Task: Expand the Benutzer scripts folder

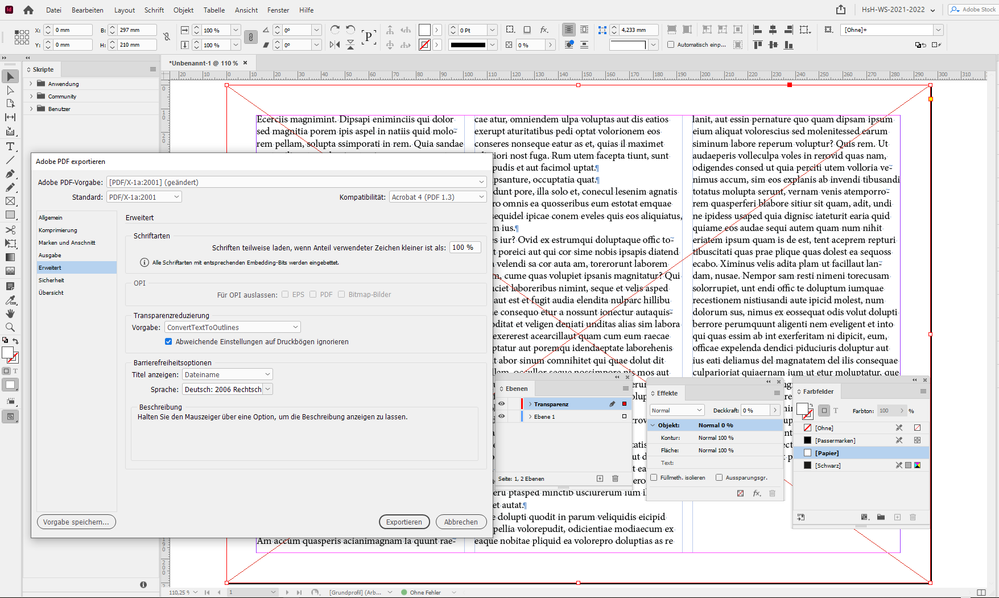Action: [31, 108]
